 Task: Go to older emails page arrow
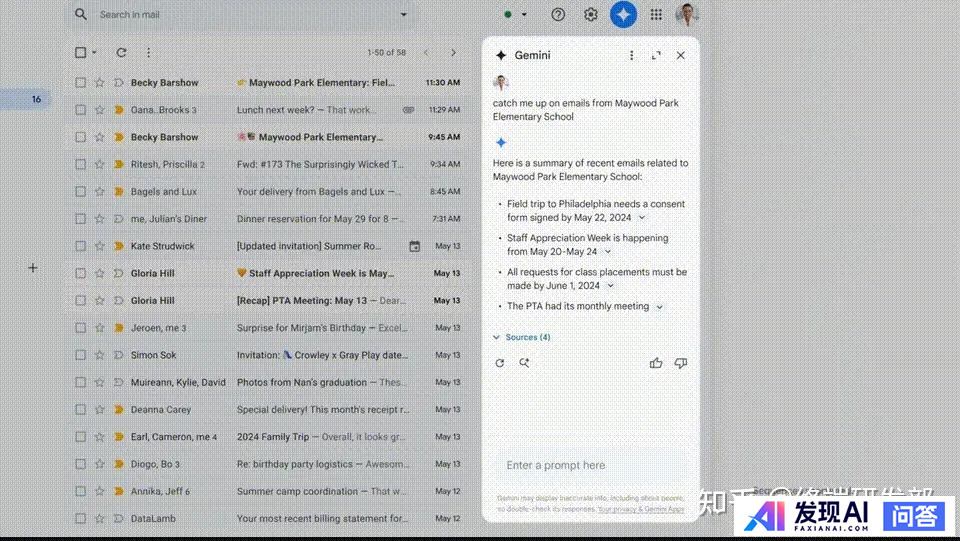[453, 53]
